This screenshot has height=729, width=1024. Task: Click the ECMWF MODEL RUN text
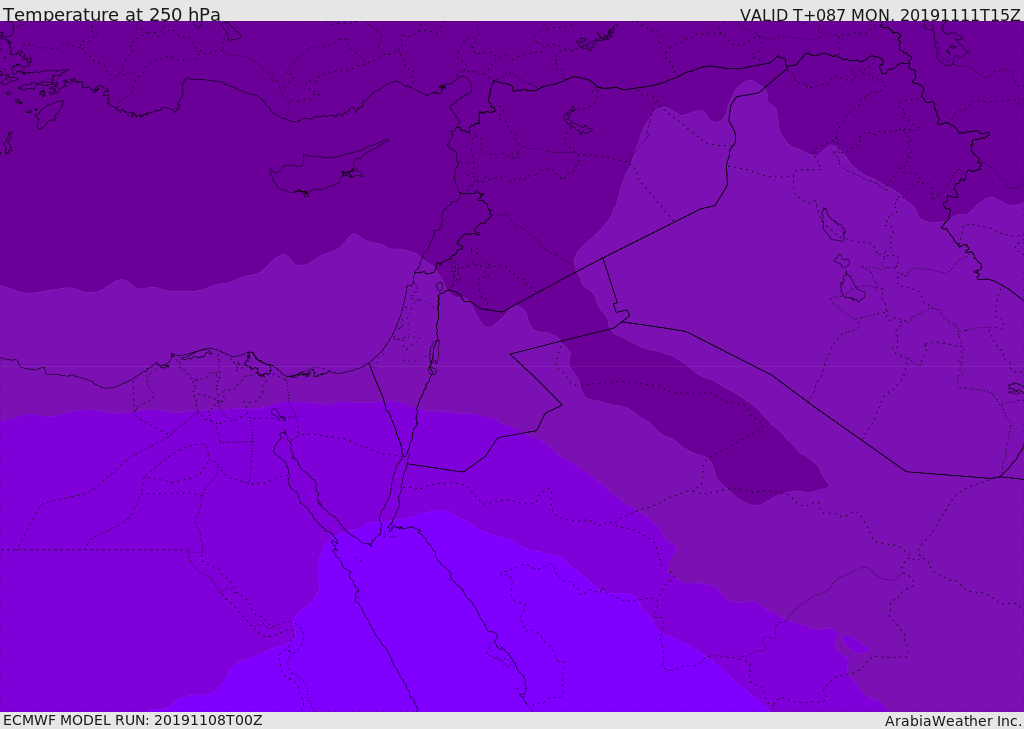(132, 720)
